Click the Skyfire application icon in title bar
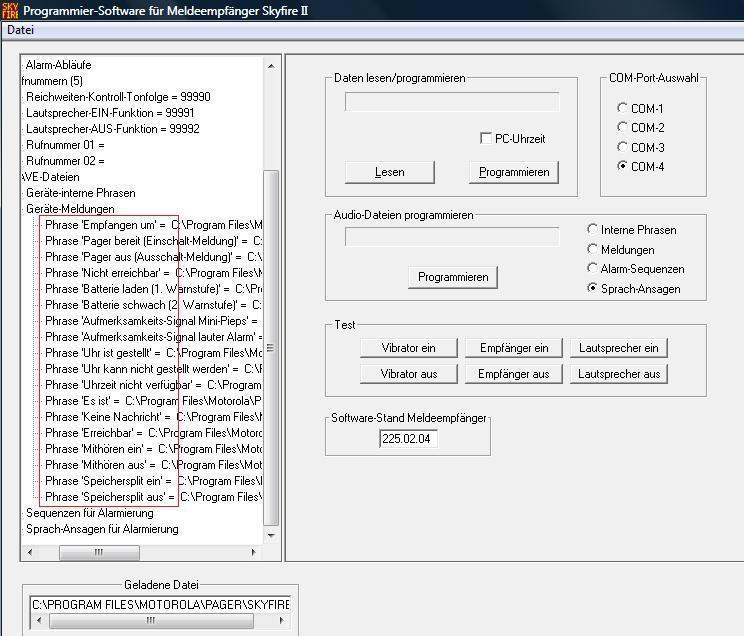Screen dimensions: 744x636 click(x=10, y=10)
